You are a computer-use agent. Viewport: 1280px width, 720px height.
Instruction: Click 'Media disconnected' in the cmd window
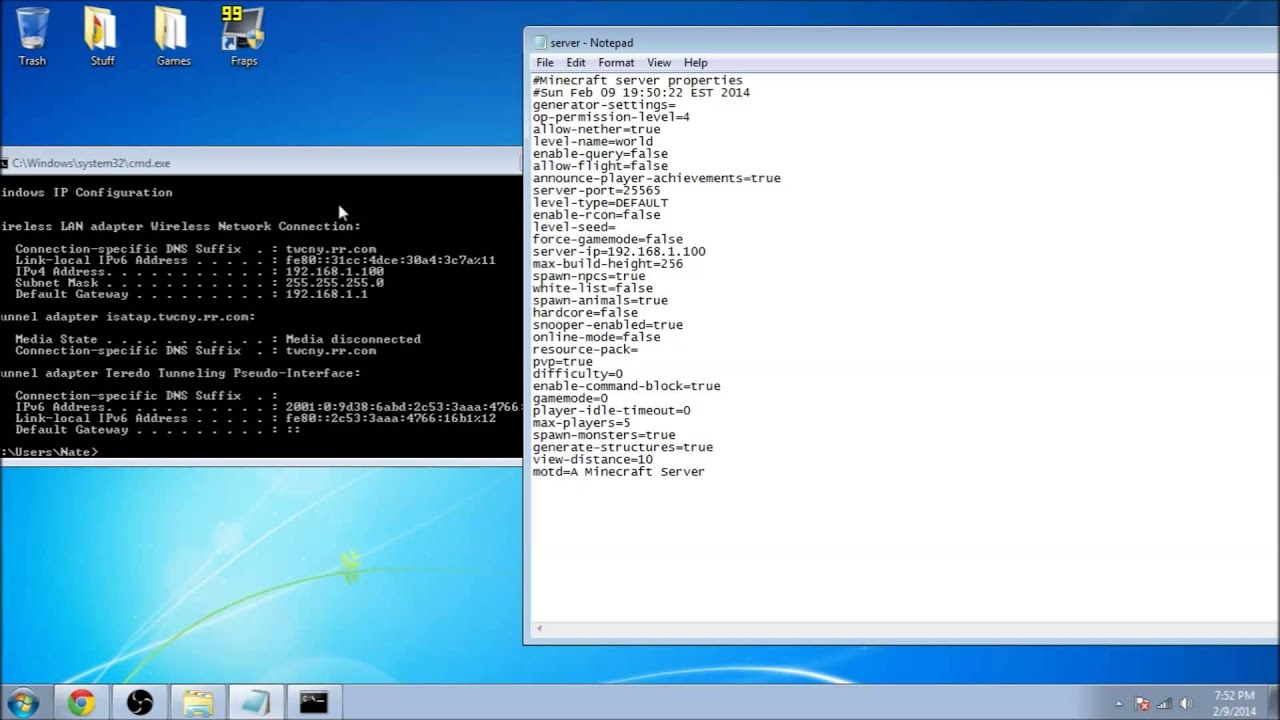tap(353, 339)
